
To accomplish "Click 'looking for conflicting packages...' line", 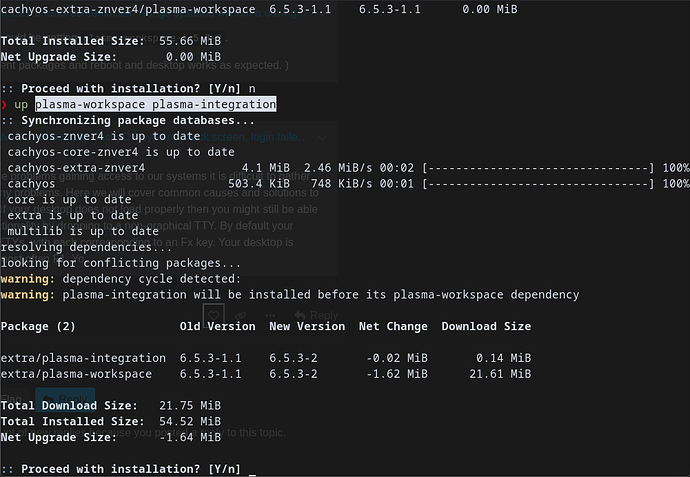I will [x=121, y=263].
